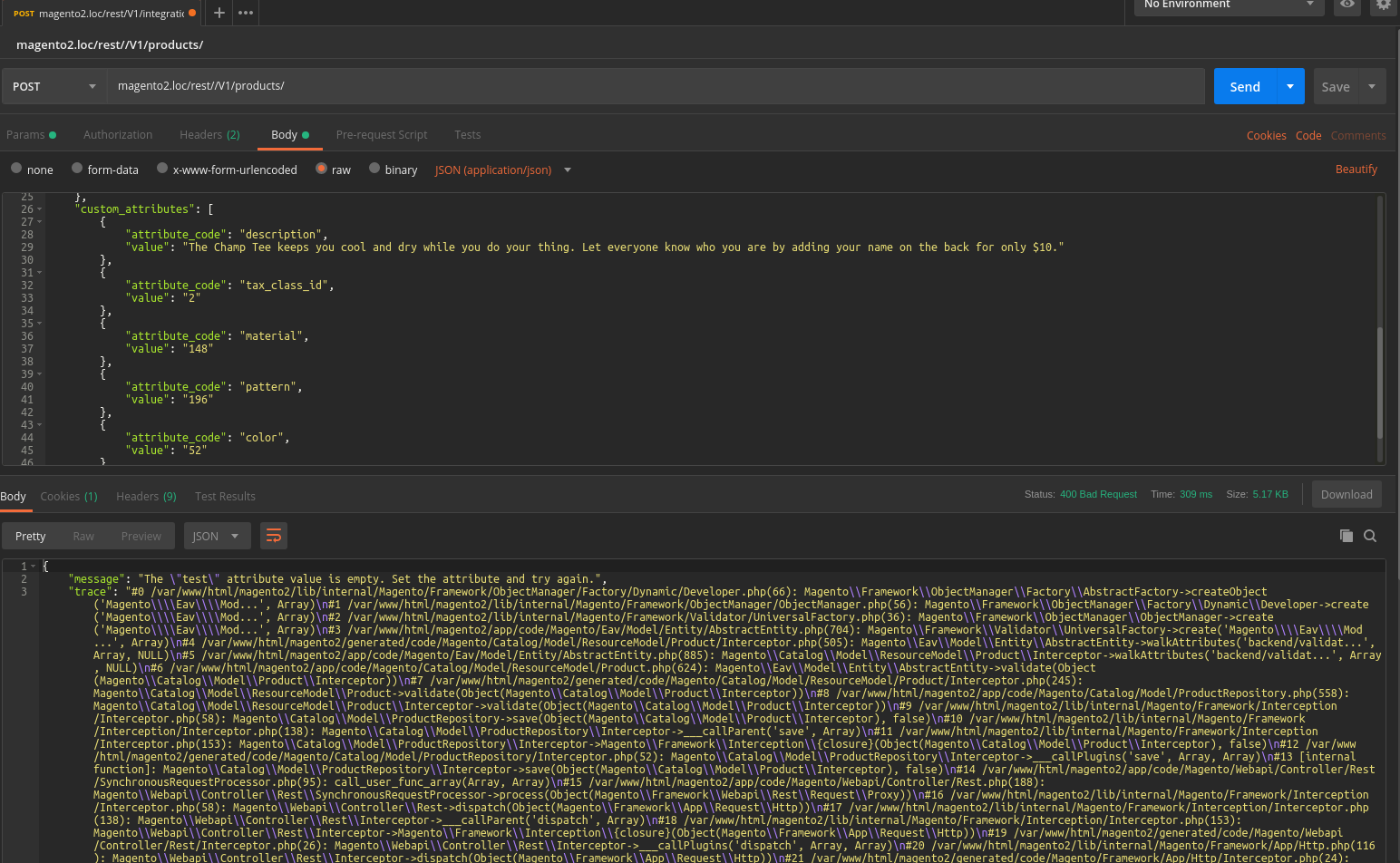Viewport: 1400px width, 863px height.
Task: Click the response size 5.17 KB
Action: [x=1270, y=494]
